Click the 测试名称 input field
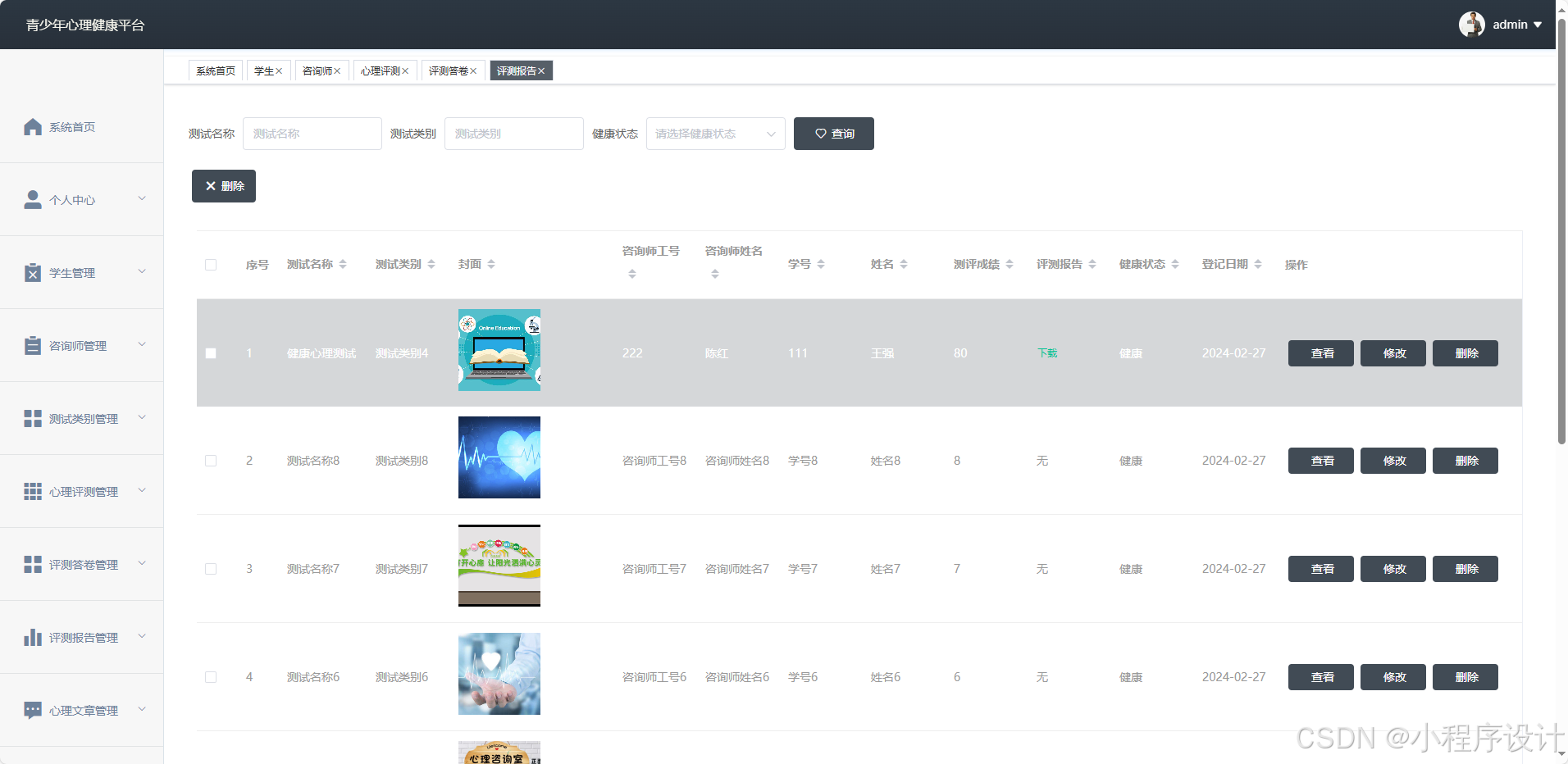The width and height of the screenshot is (1568, 764). pyautogui.click(x=312, y=134)
